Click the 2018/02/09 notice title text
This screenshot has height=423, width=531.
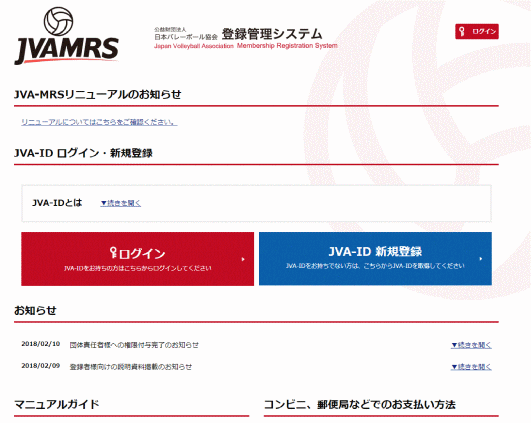pos(131,367)
